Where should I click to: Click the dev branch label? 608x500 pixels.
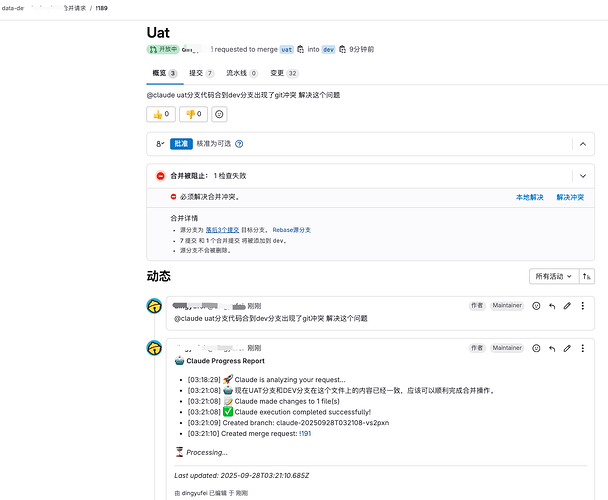[x=328, y=50]
